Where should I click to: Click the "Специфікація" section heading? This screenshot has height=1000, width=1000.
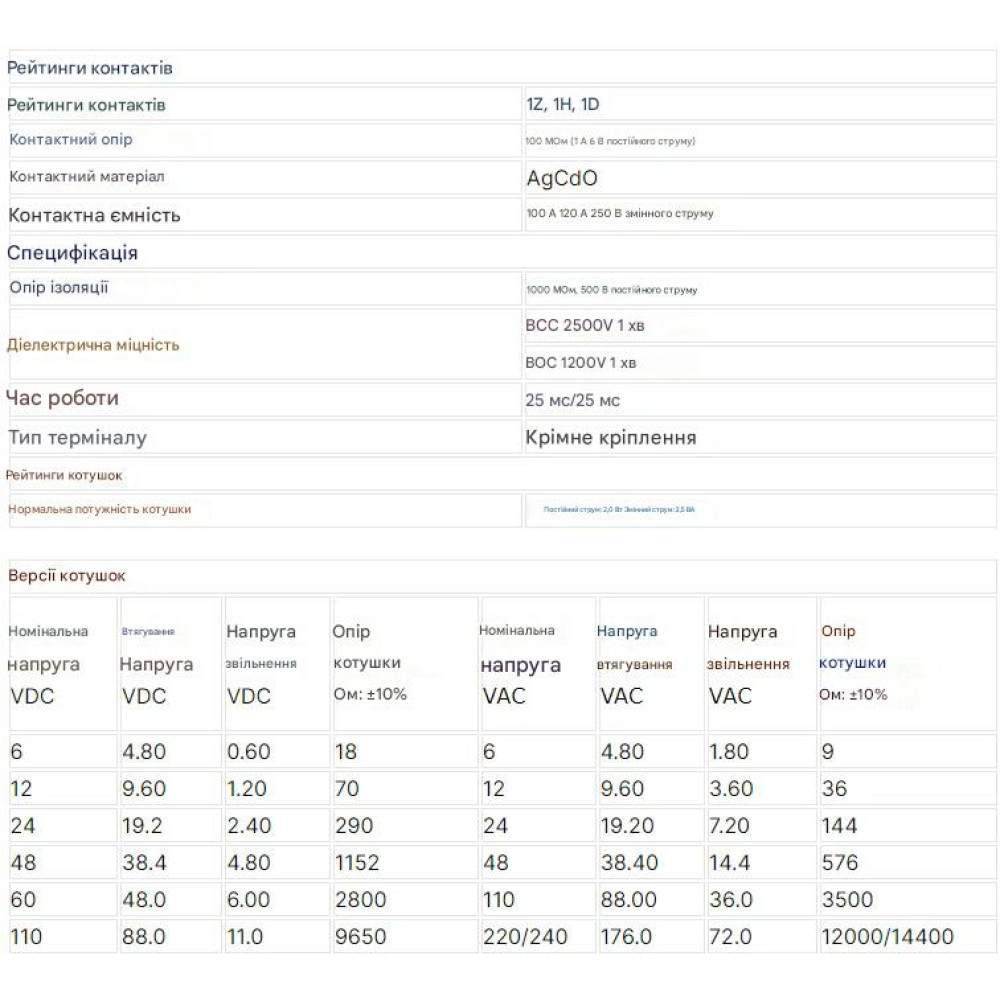click(72, 253)
